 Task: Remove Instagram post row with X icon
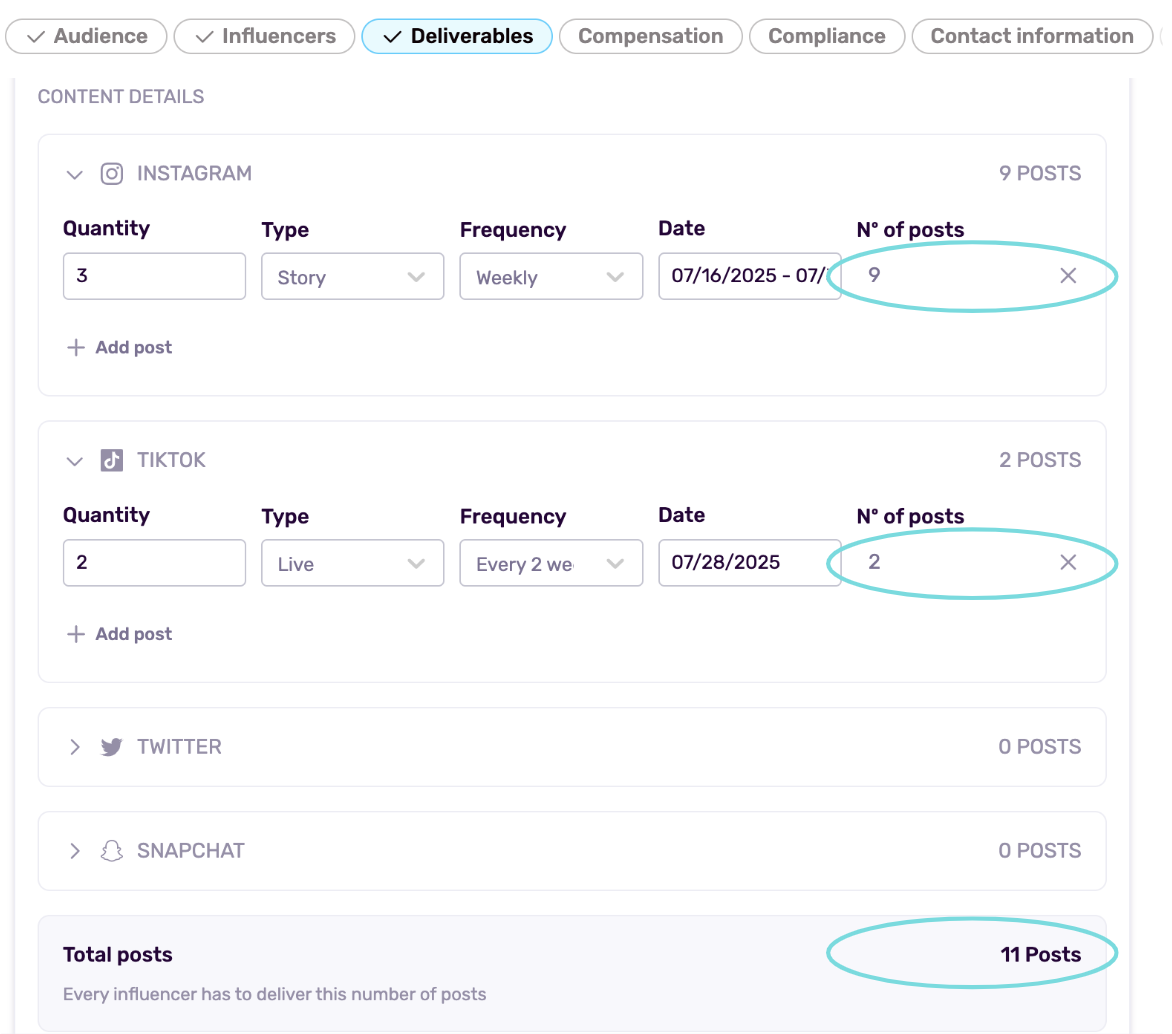[x=1068, y=276]
